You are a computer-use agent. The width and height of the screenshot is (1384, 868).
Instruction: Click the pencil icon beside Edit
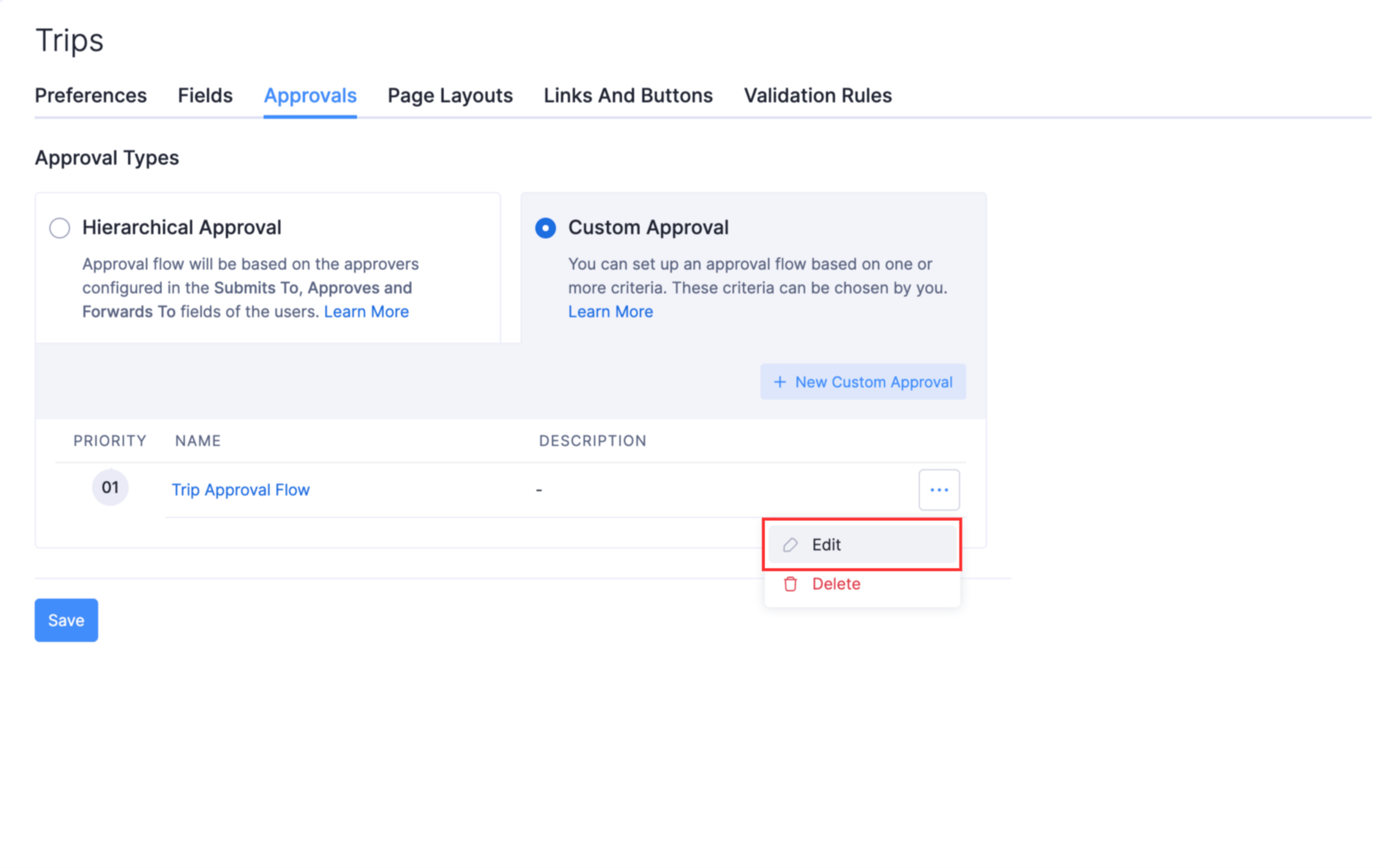[x=790, y=544]
